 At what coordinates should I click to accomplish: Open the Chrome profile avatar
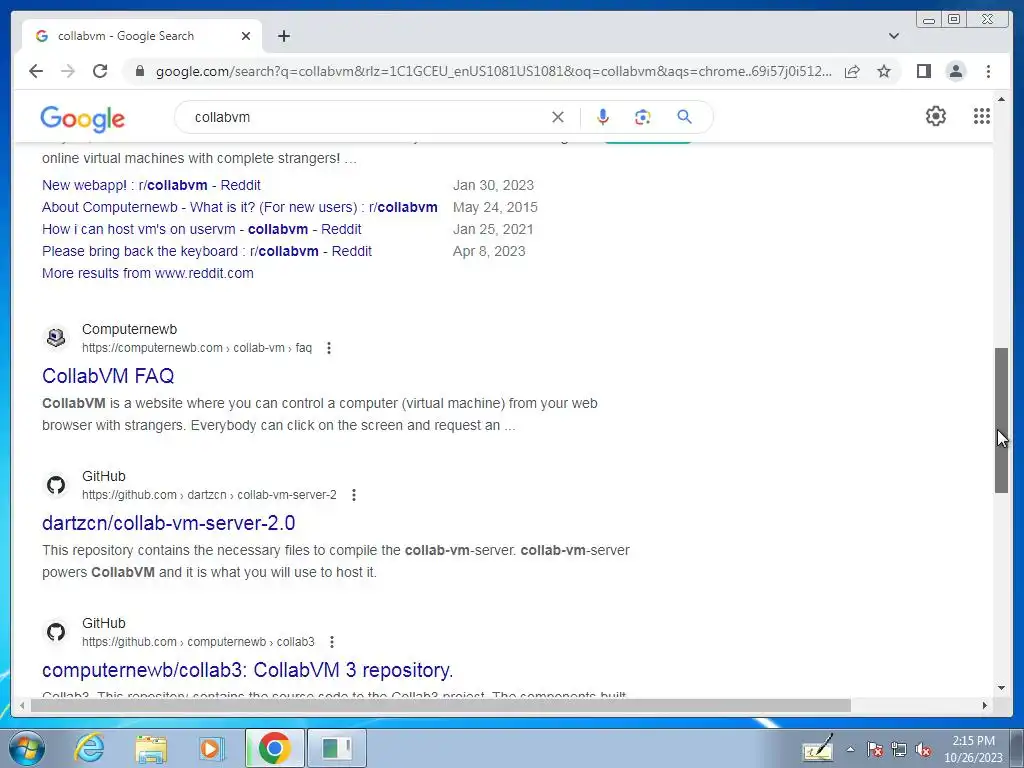(956, 71)
